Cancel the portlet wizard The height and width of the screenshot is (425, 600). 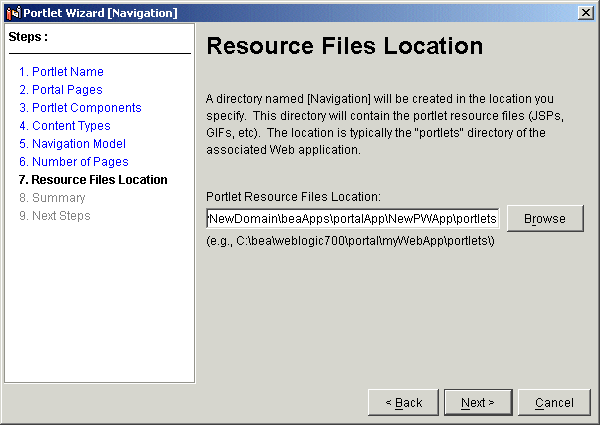tap(554, 402)
